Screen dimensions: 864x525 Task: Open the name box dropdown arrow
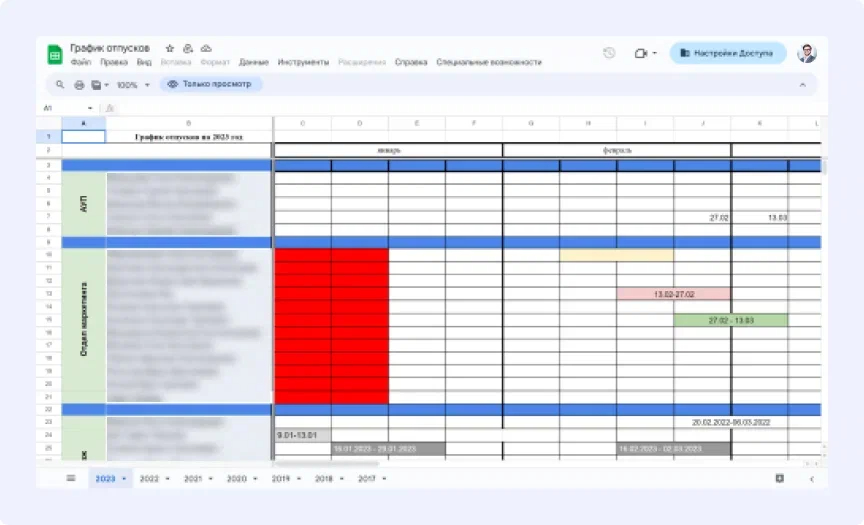90,108
